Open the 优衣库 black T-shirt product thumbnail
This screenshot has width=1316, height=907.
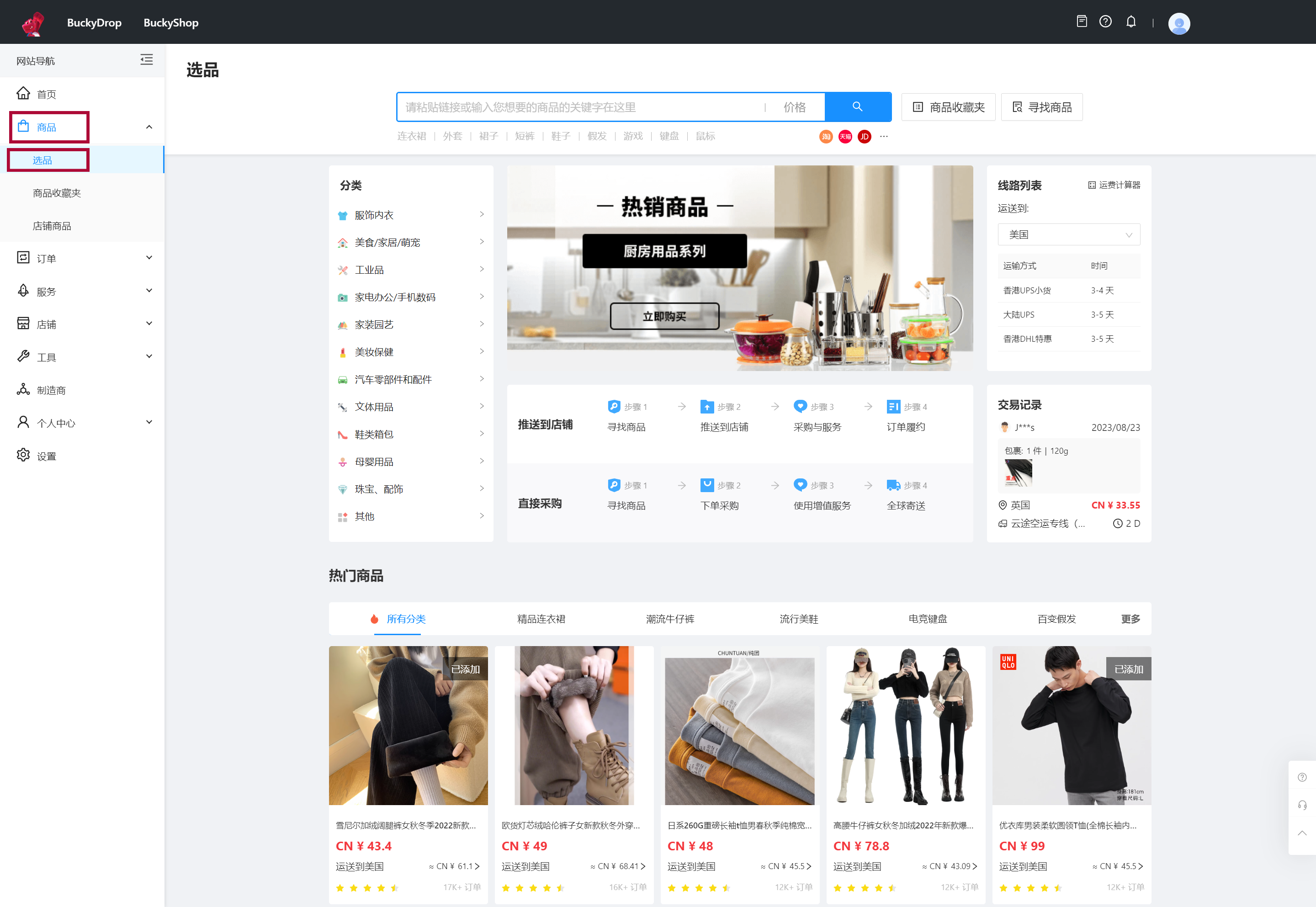tap(1072, 725)
